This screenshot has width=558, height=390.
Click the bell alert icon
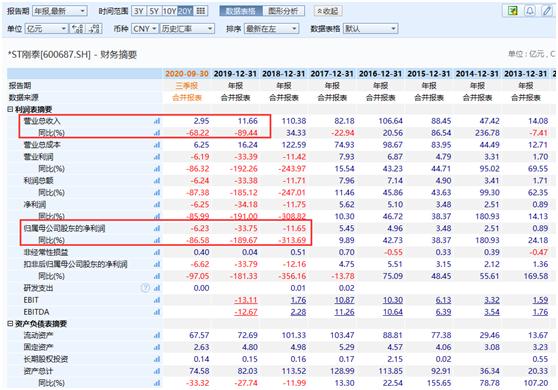click(530, 11)
